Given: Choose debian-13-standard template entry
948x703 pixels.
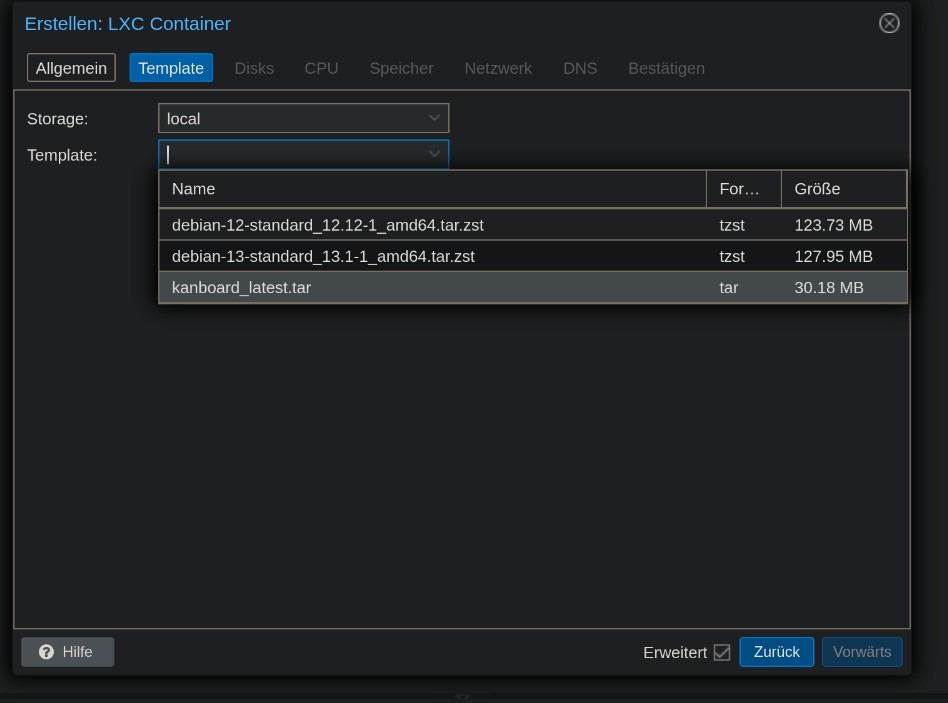Looking at the screenshot, I should click(x=323, y=256).
